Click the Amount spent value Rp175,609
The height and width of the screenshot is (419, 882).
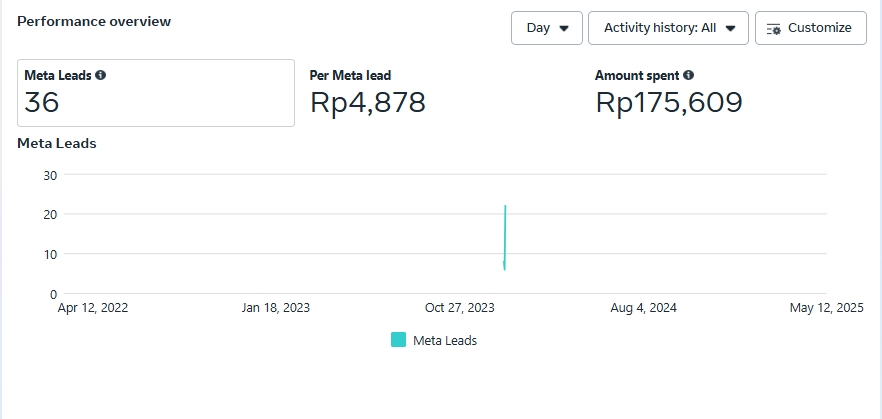(x=669, y=102)
